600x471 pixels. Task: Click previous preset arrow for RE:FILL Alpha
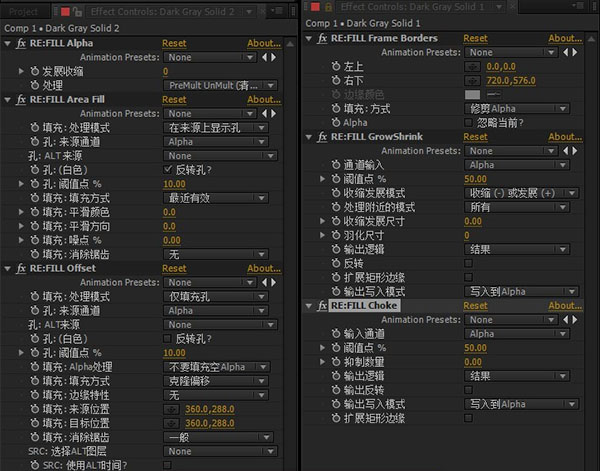[x=264, y=57]
